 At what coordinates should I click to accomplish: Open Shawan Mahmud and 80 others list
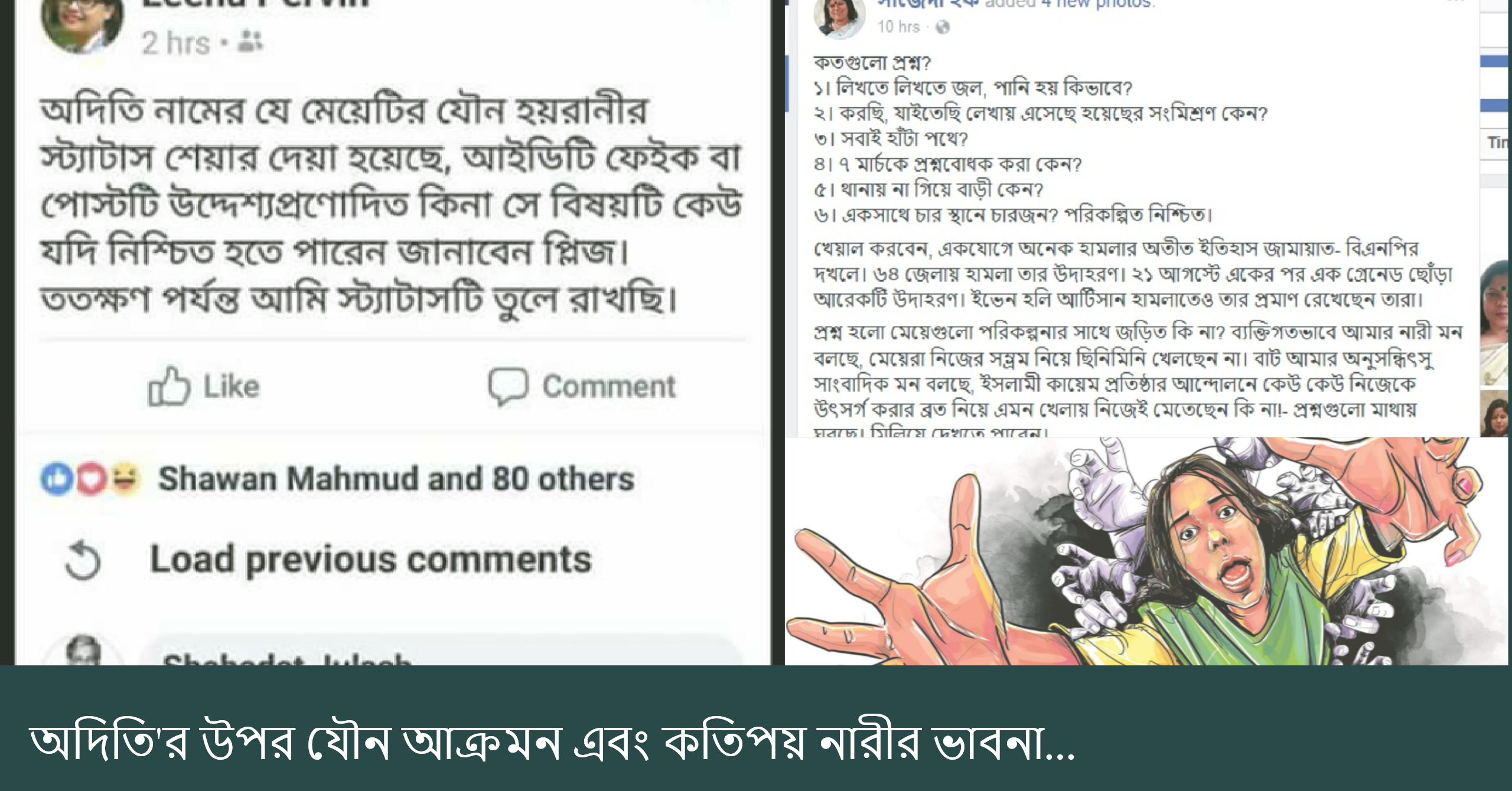tap(396, 479)
